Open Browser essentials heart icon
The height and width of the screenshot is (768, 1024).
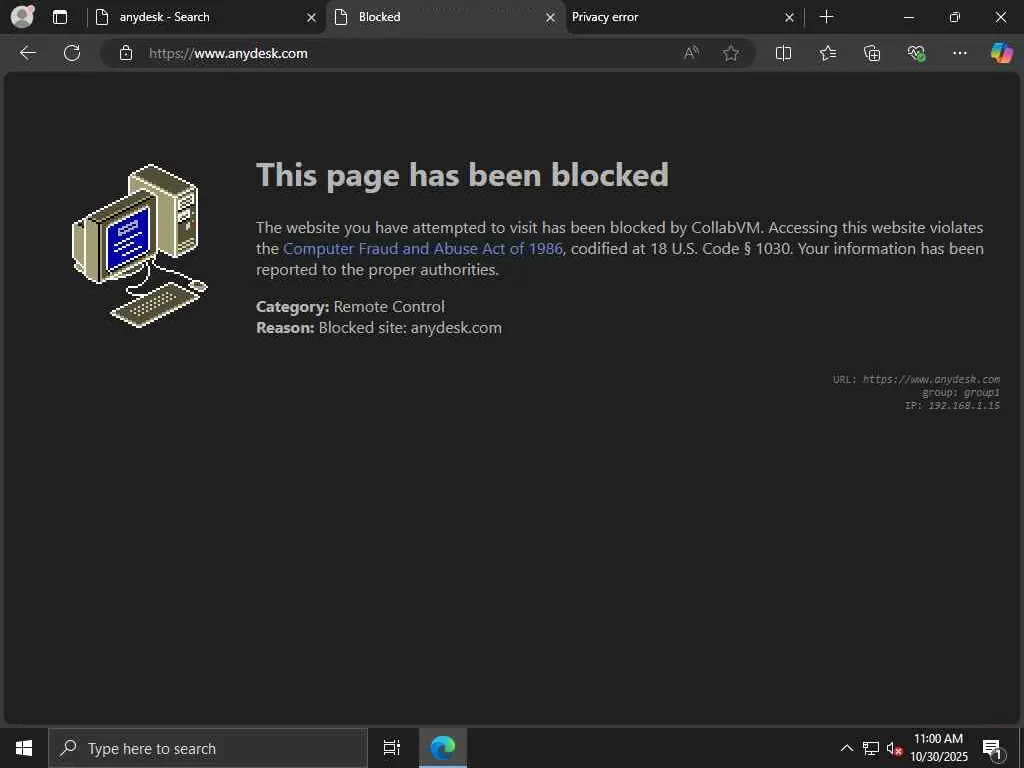[x=916, y=53]
